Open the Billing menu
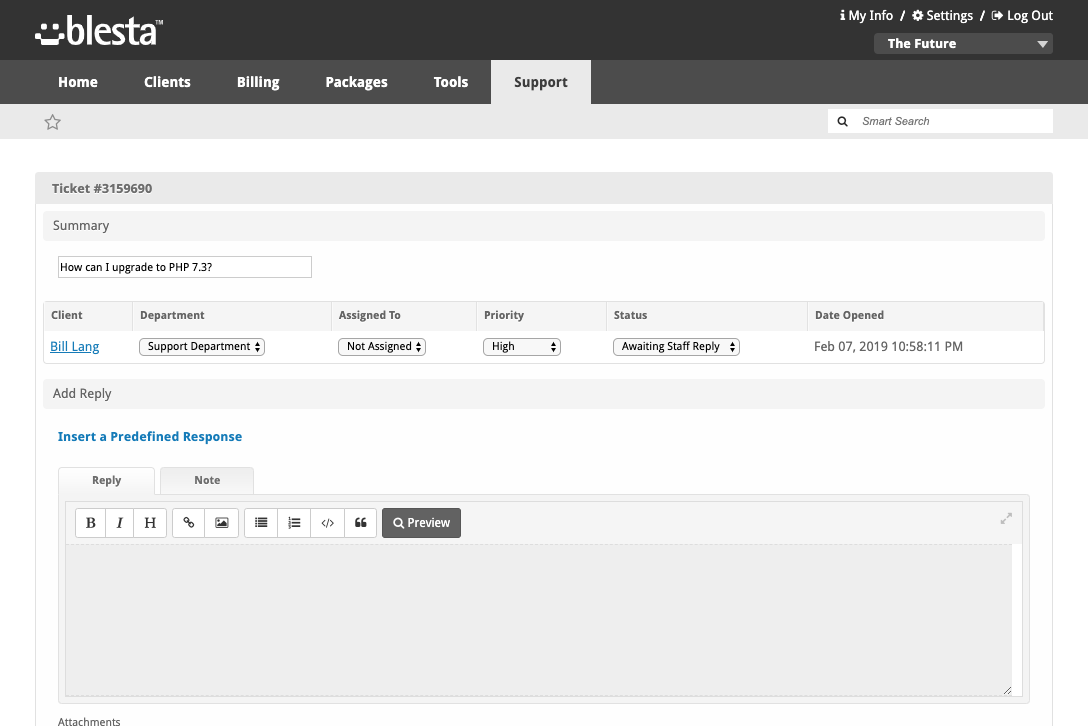This screenshot has height=726, width=1088. click(258, 82)
